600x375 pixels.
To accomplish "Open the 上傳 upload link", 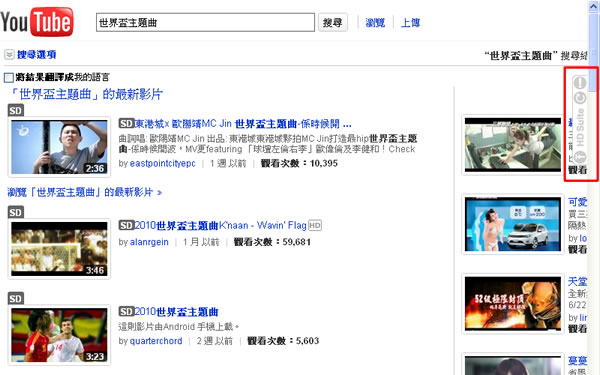I will point(410,23).
